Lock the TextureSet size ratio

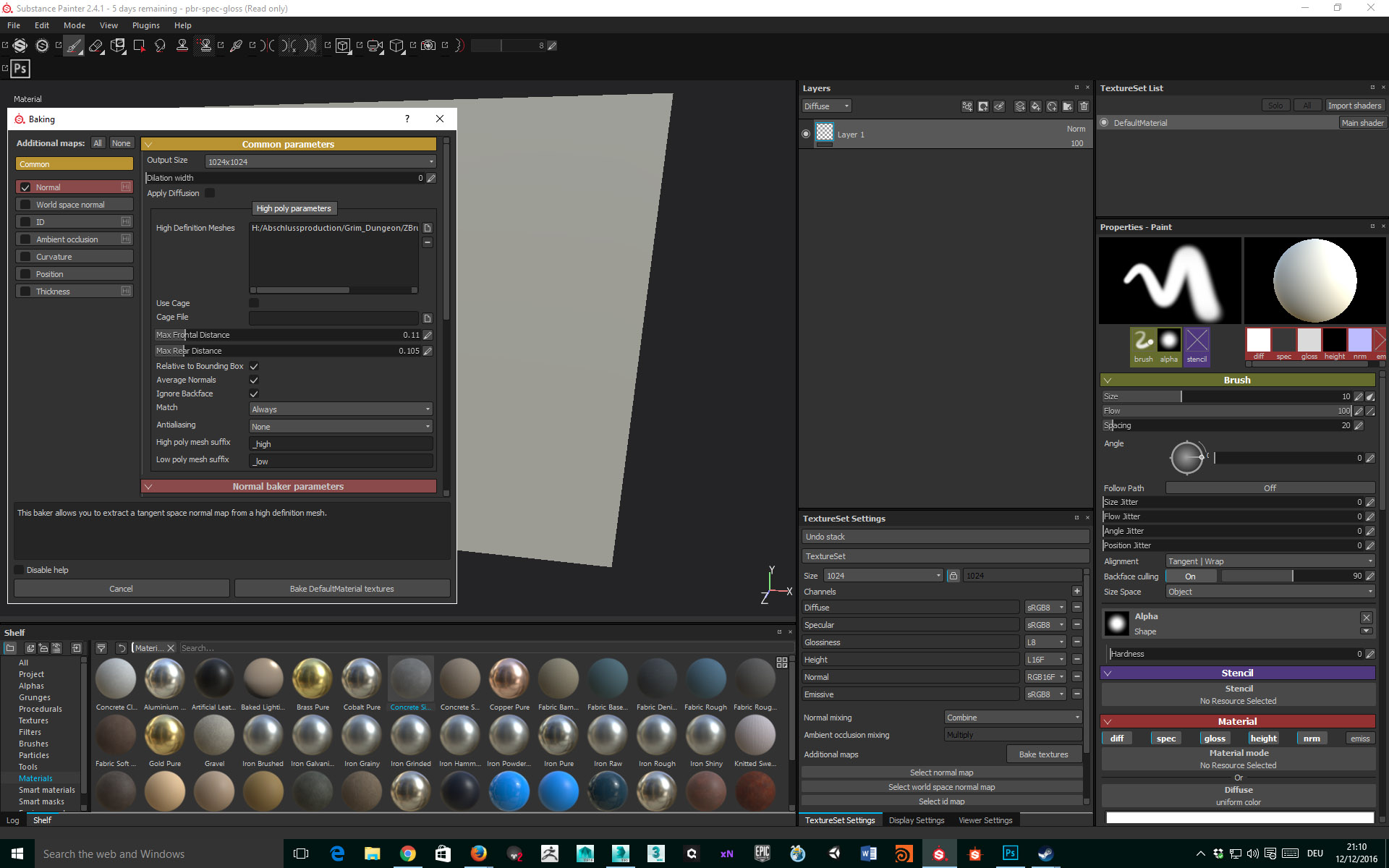(953, 576)
